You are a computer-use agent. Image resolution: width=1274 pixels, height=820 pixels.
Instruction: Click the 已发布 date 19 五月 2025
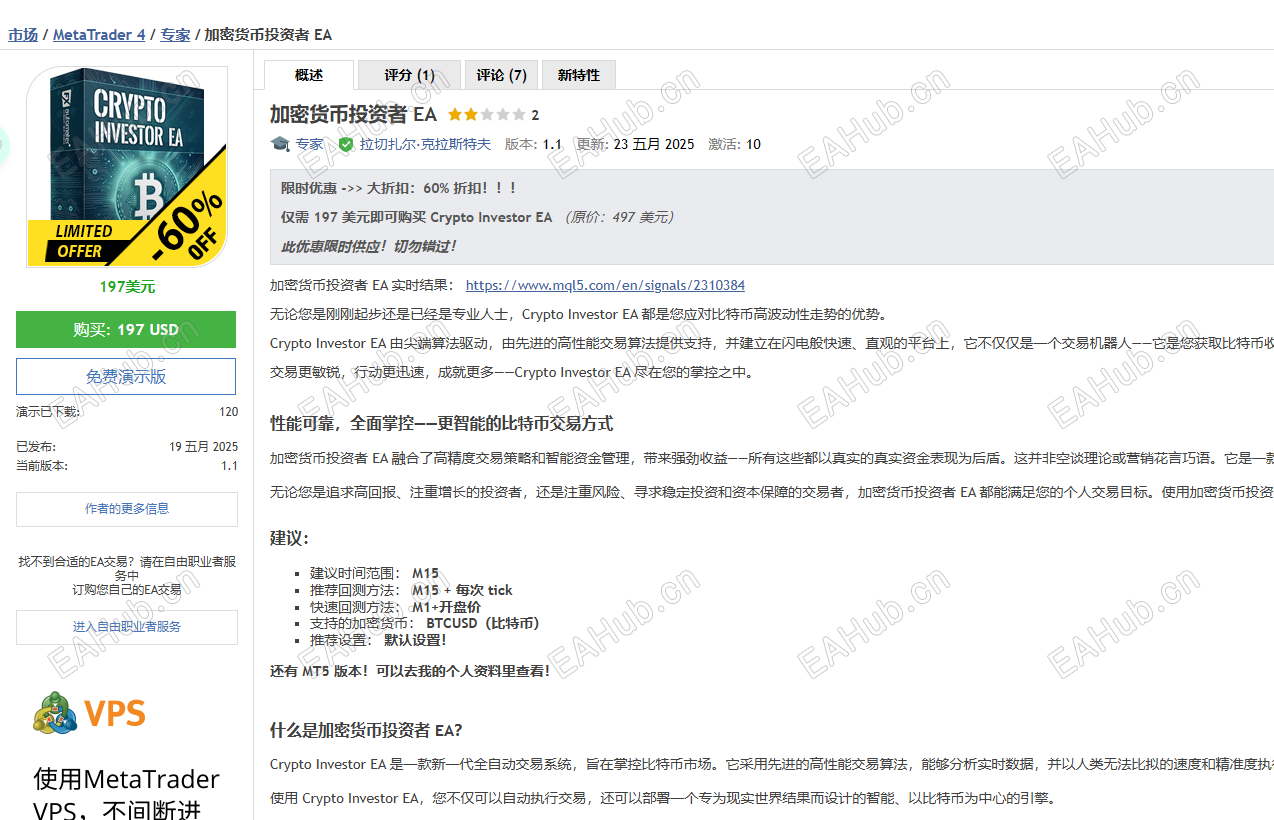[x=203, y=447]
